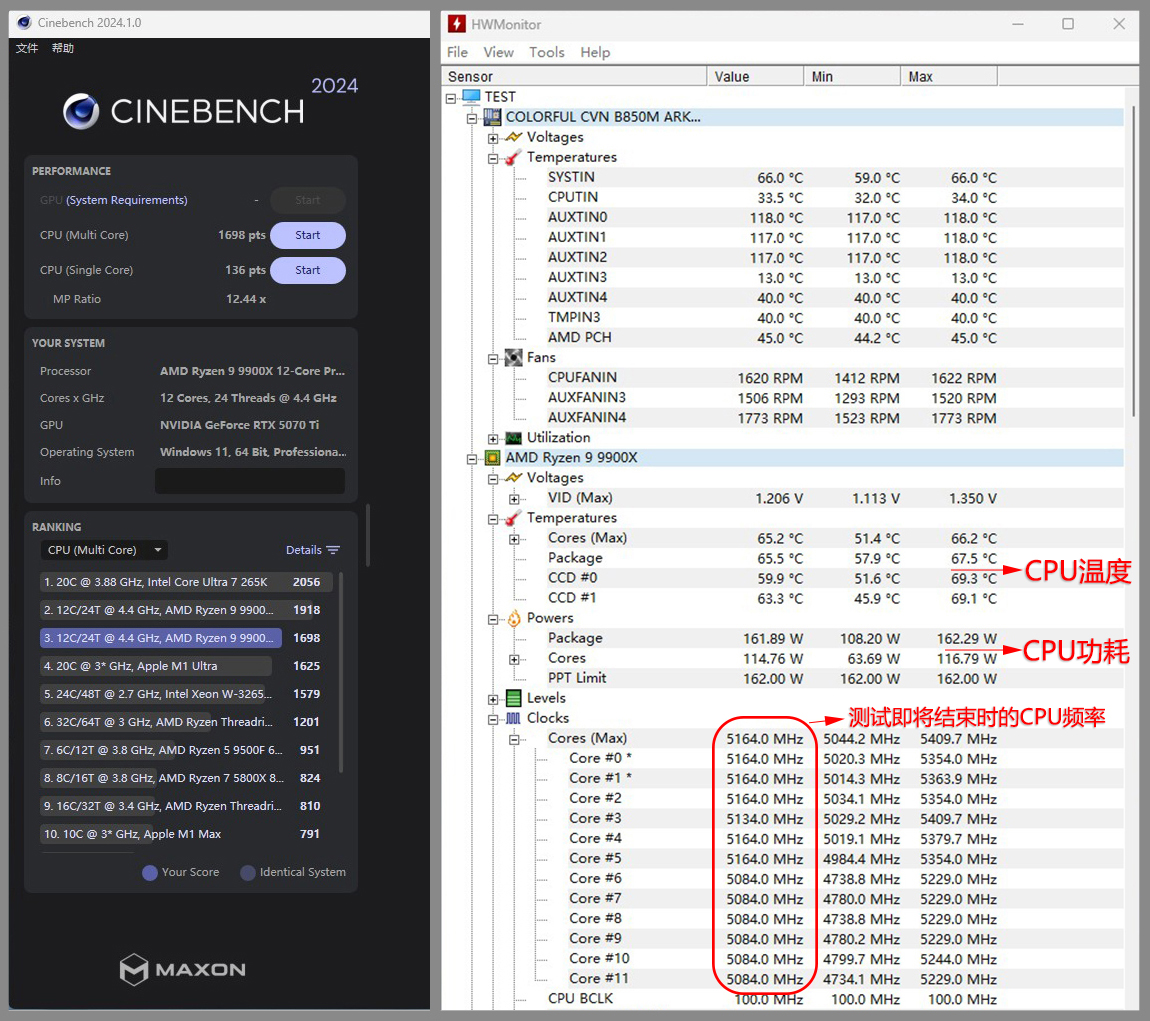The width and height of the screenshot is (1150, 1021).
Task: Click the TEST computer monitor icon
Action: pyautogui.click(x=471, y=97)
